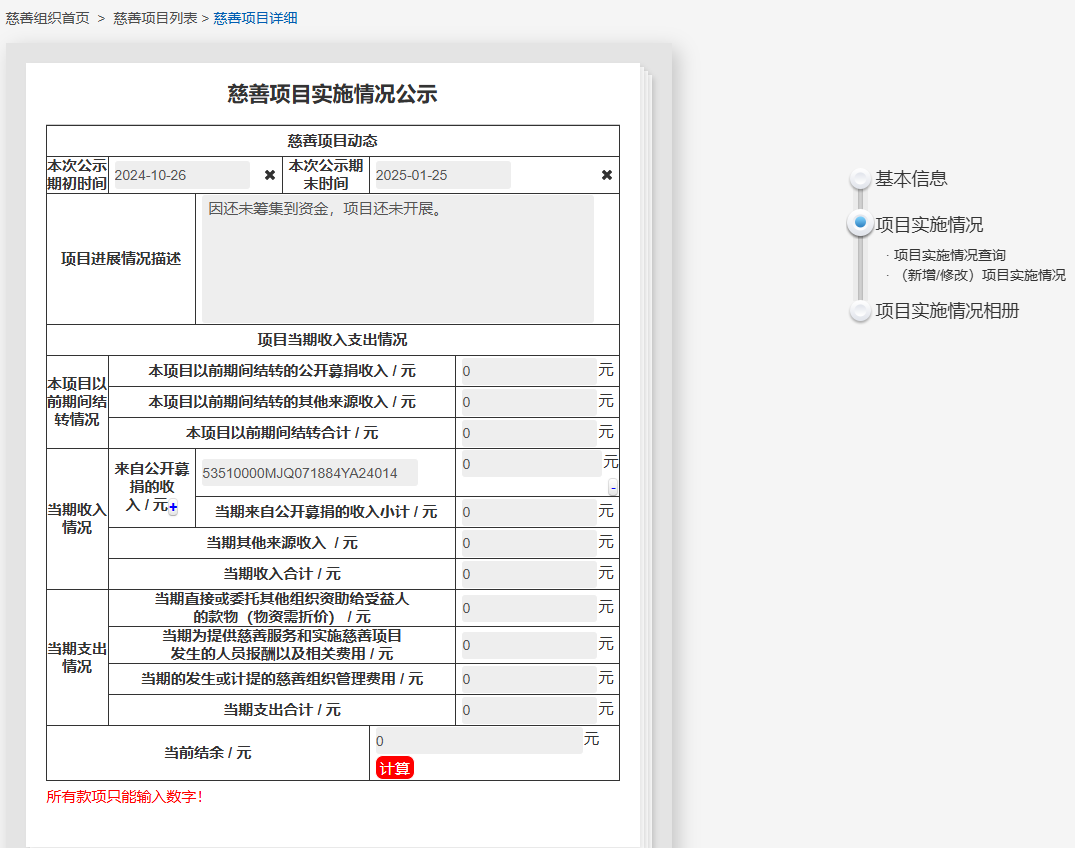
Task: Click the minus icon to remove 募捐 row
Action: [x=613, y=488]
